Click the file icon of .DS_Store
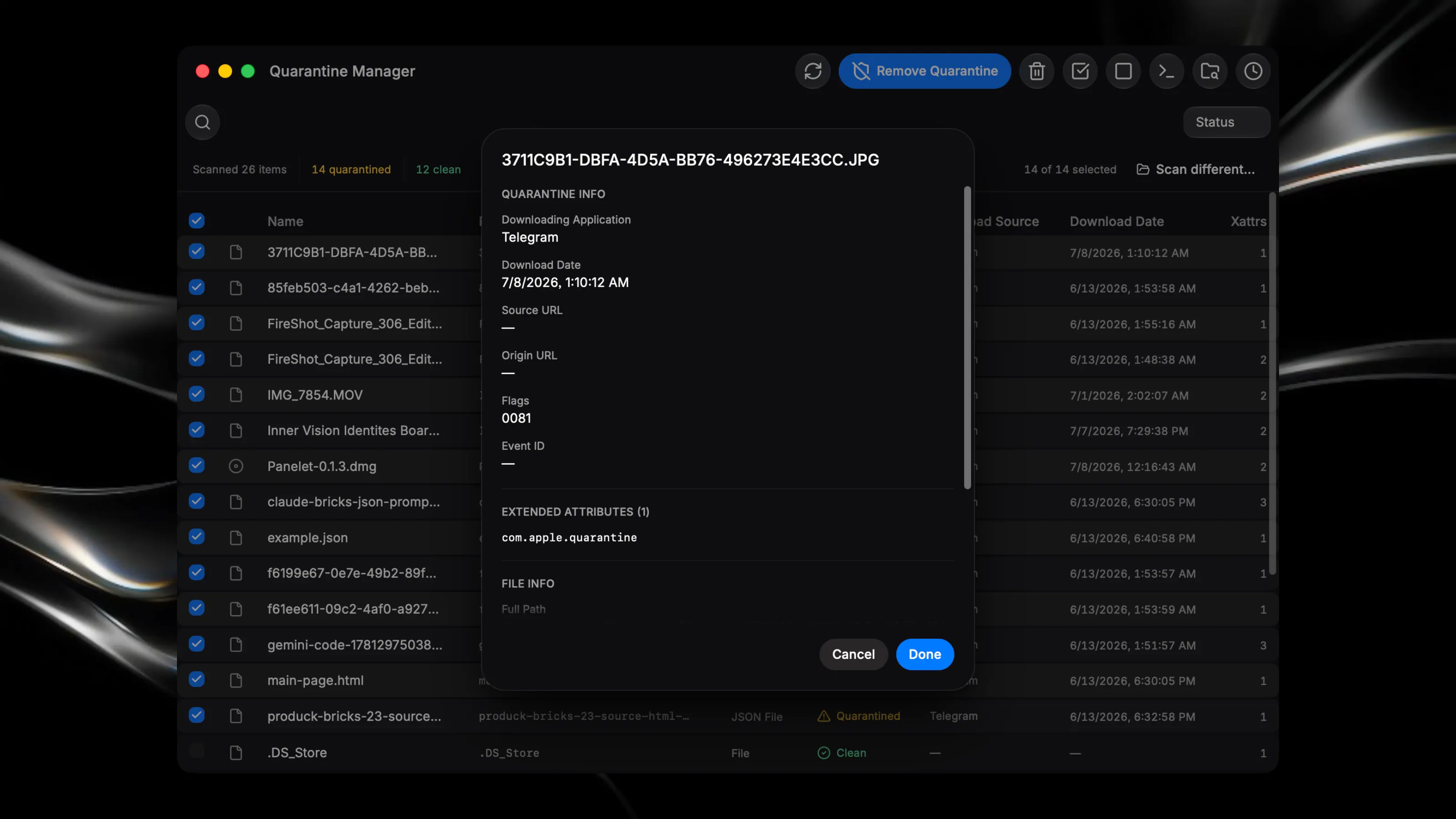1456x819 pixels. [x=236, y=753]
